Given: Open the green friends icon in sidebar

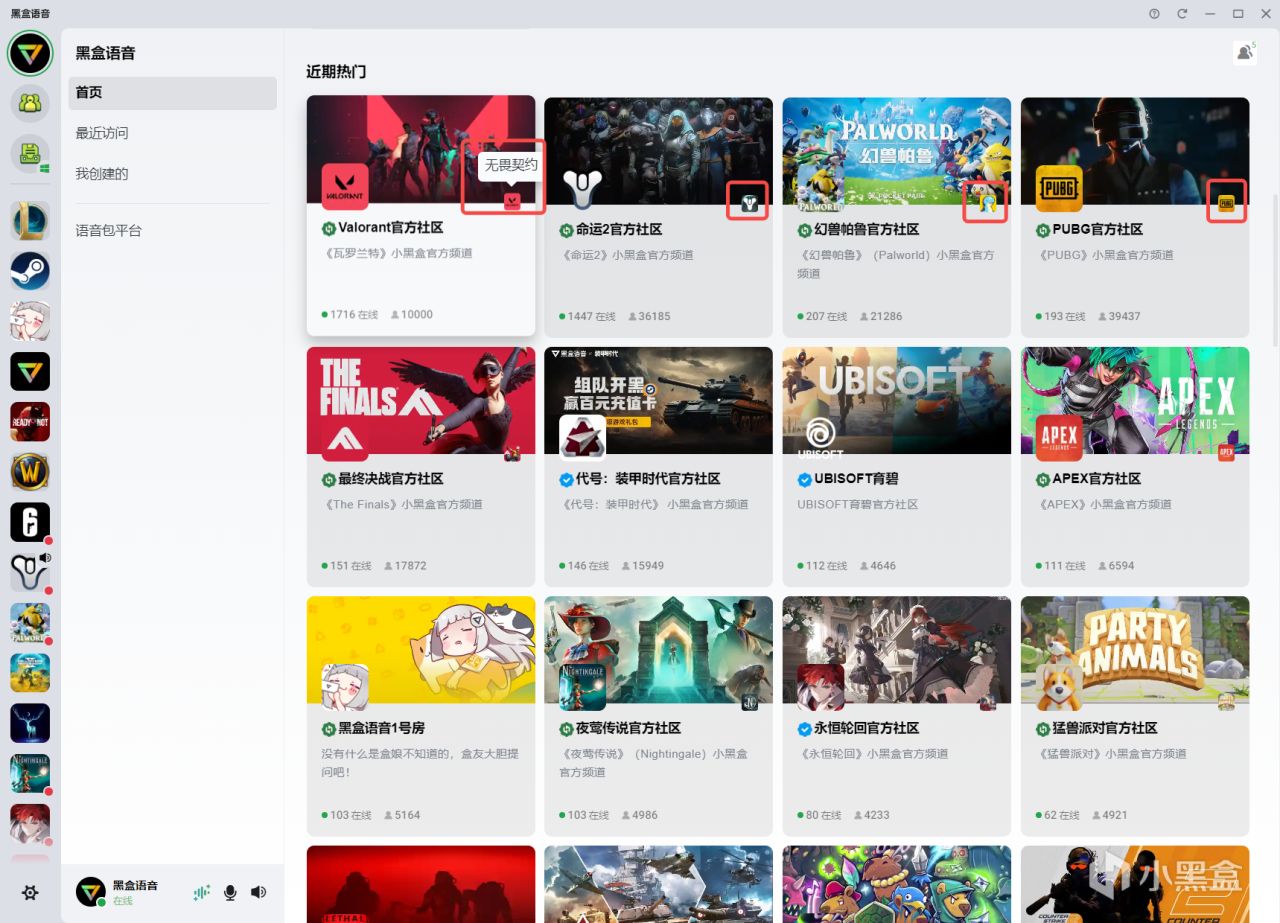Looking at the screenshot, I should (30, 103).
